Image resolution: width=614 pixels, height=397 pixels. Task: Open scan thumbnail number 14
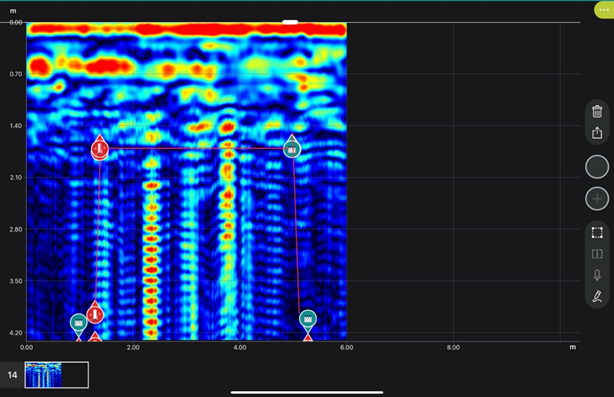click(56, 375)
